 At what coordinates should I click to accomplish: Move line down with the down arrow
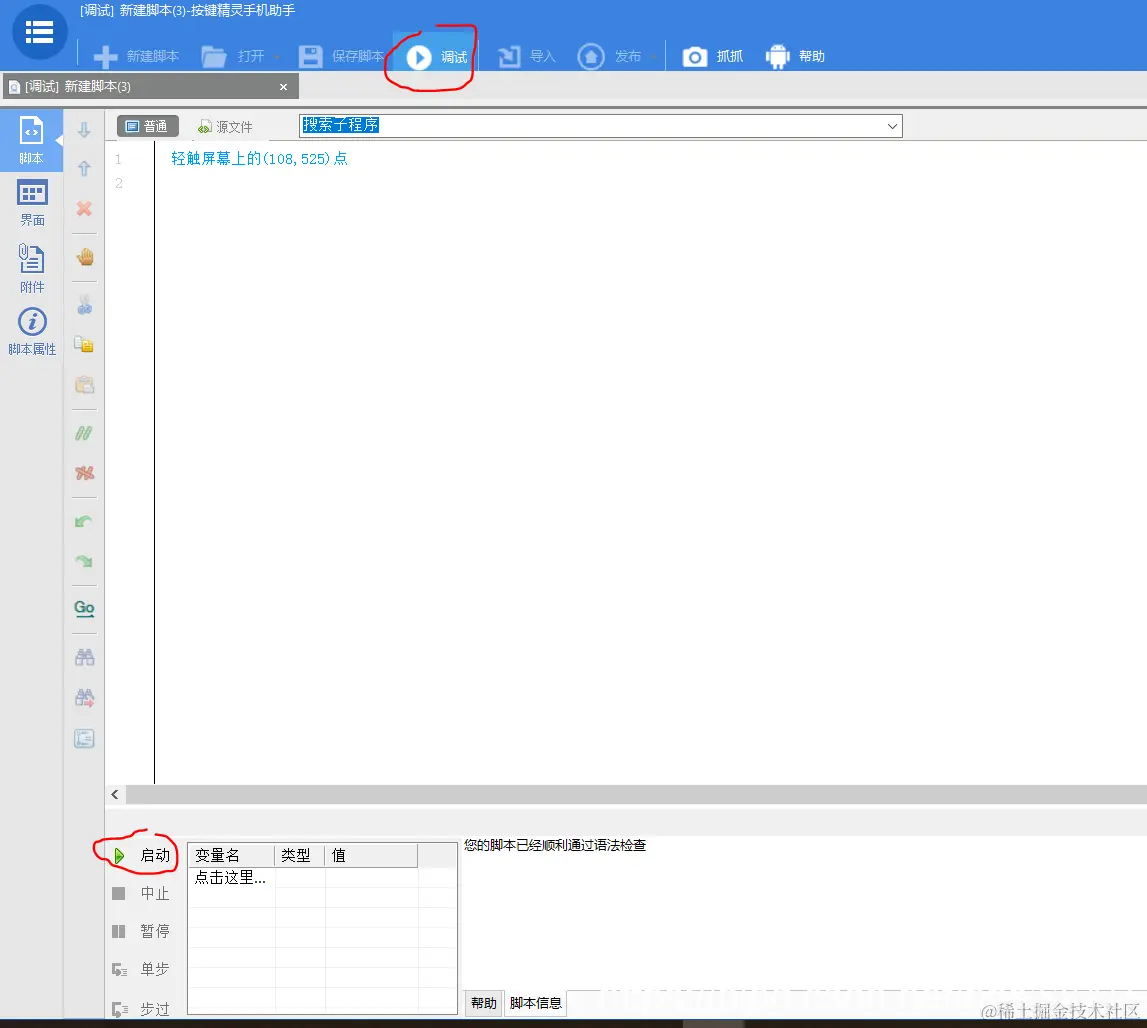84,130
